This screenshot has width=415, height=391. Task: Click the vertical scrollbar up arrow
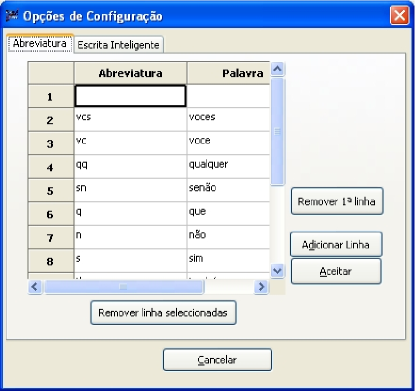pyautogui.click(x=277, y=69)
